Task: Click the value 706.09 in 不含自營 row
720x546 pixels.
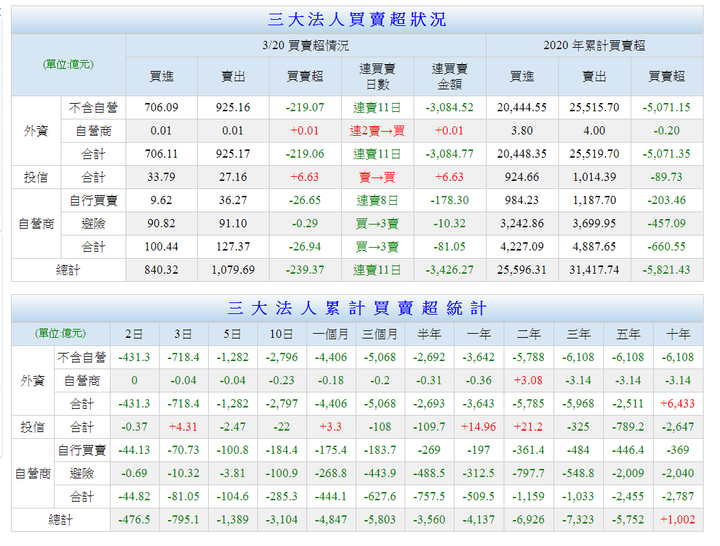Action: [x=161, y=107]
